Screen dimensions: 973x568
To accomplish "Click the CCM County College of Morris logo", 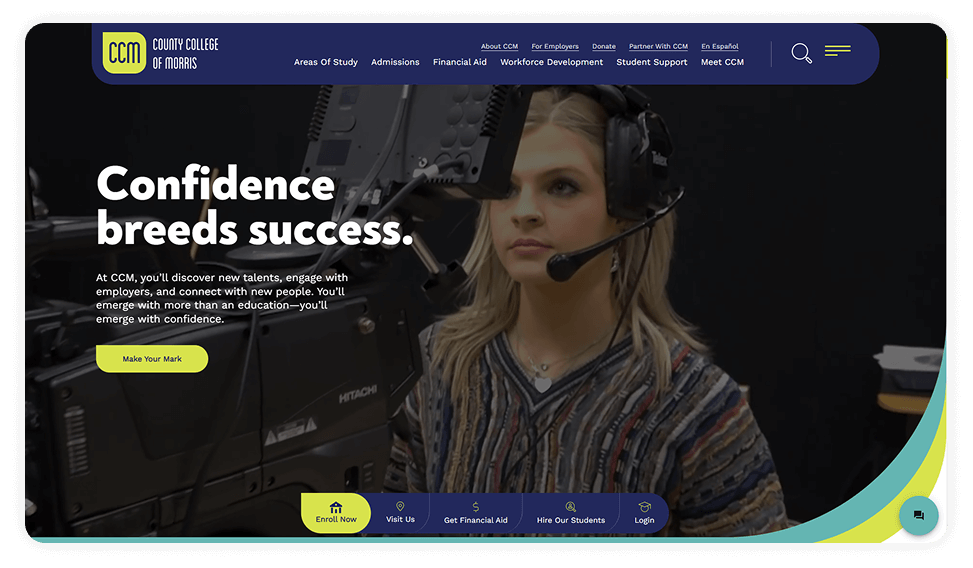I will pyautogui.click(x=160, y=53).
